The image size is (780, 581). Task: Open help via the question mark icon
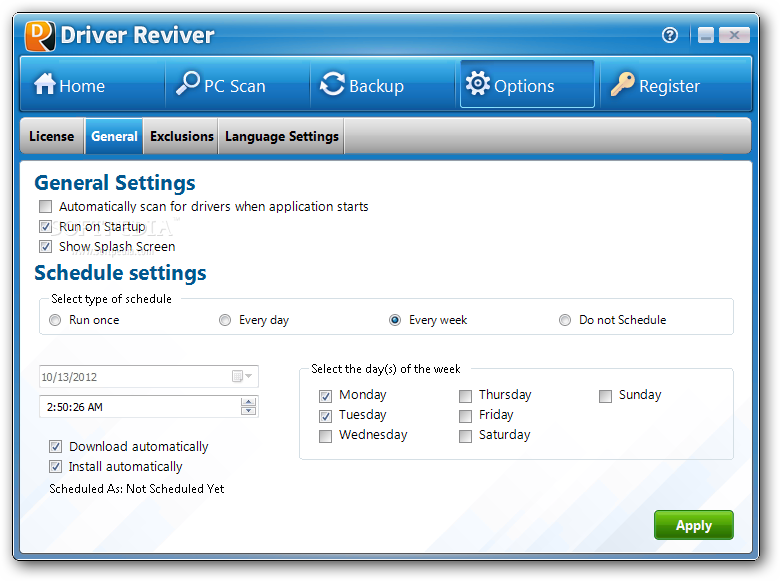670,35
